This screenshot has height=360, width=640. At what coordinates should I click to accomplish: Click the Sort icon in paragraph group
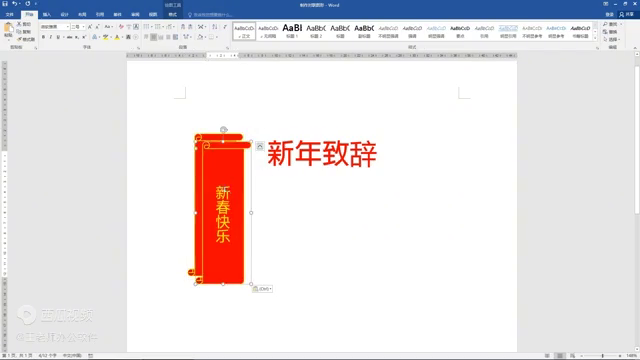point(215,27)
